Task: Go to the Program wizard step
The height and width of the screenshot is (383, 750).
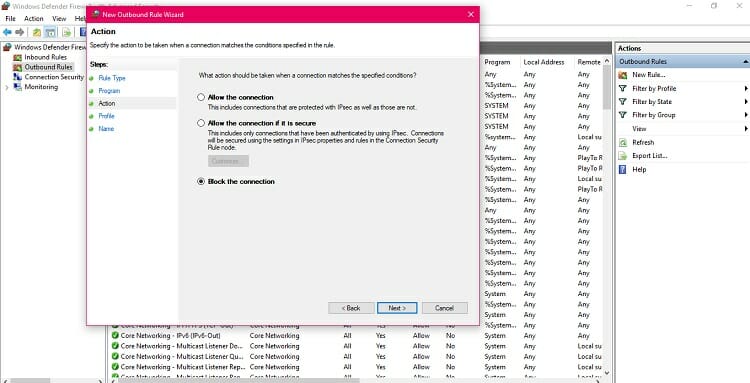Action: point(109,91)
